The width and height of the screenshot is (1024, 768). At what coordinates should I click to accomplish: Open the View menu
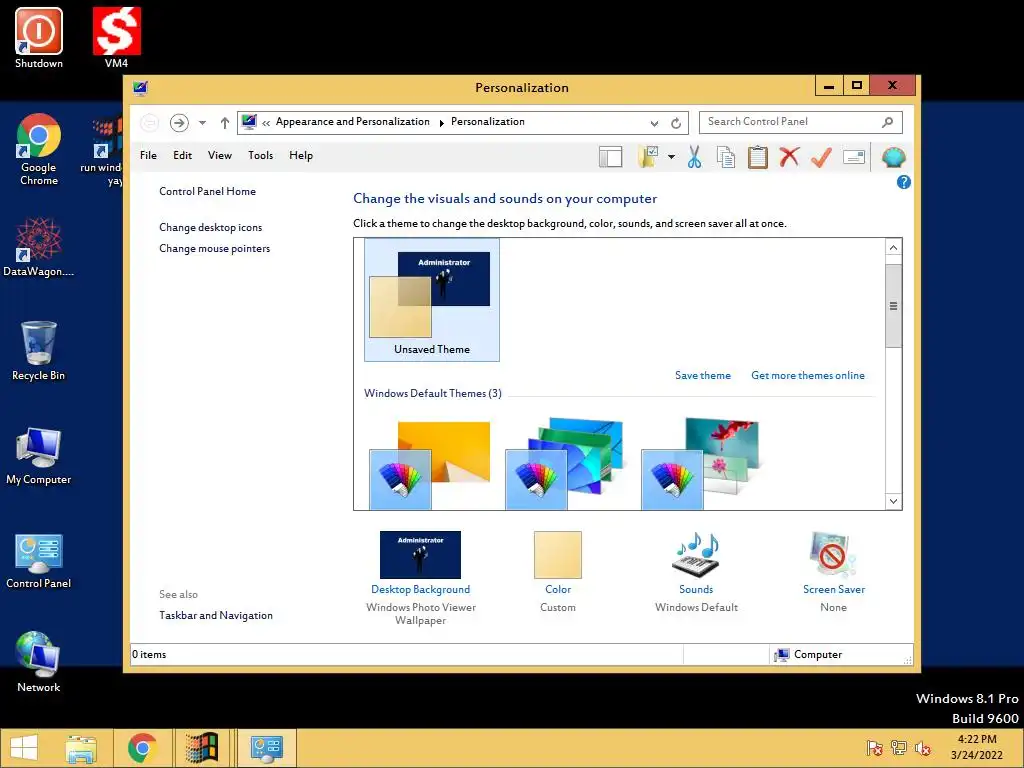point(219,155)
